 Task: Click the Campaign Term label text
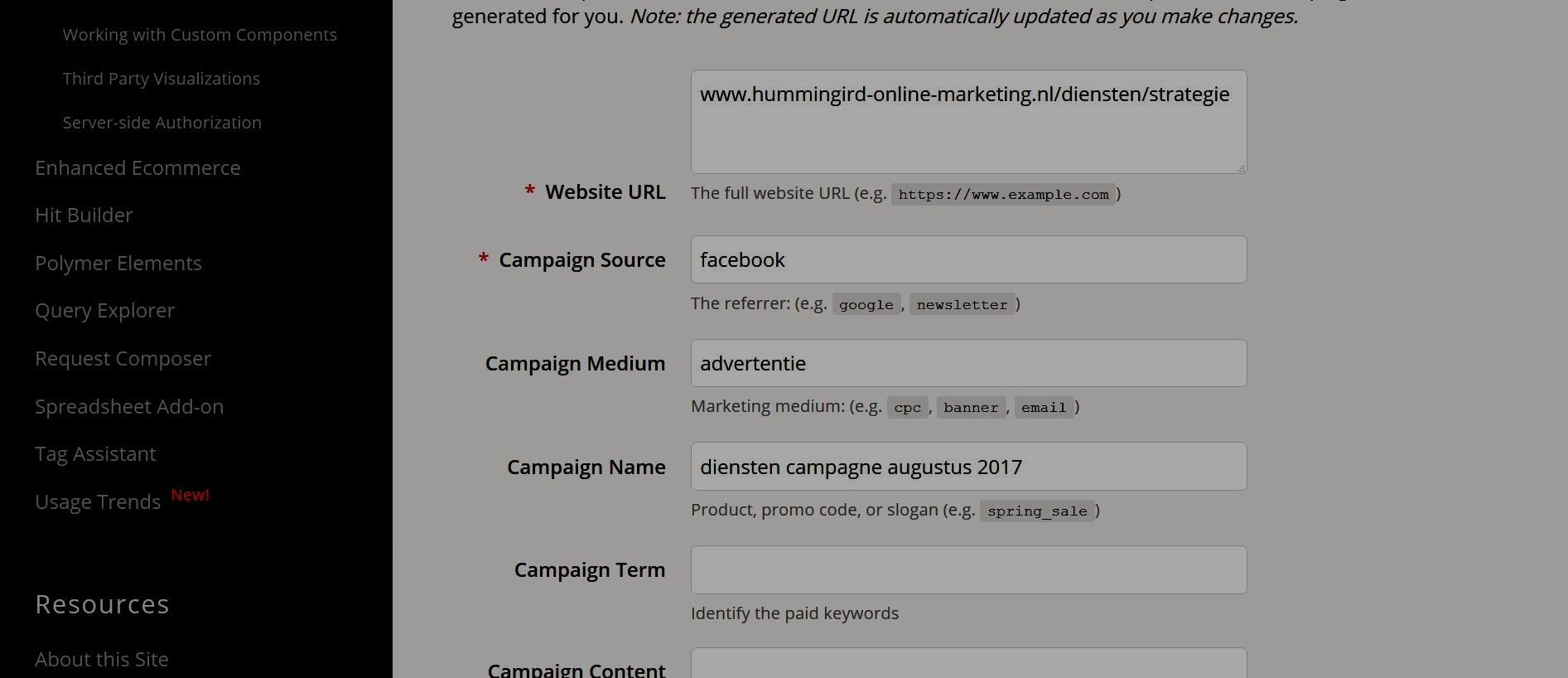click(x=589, y=570)
